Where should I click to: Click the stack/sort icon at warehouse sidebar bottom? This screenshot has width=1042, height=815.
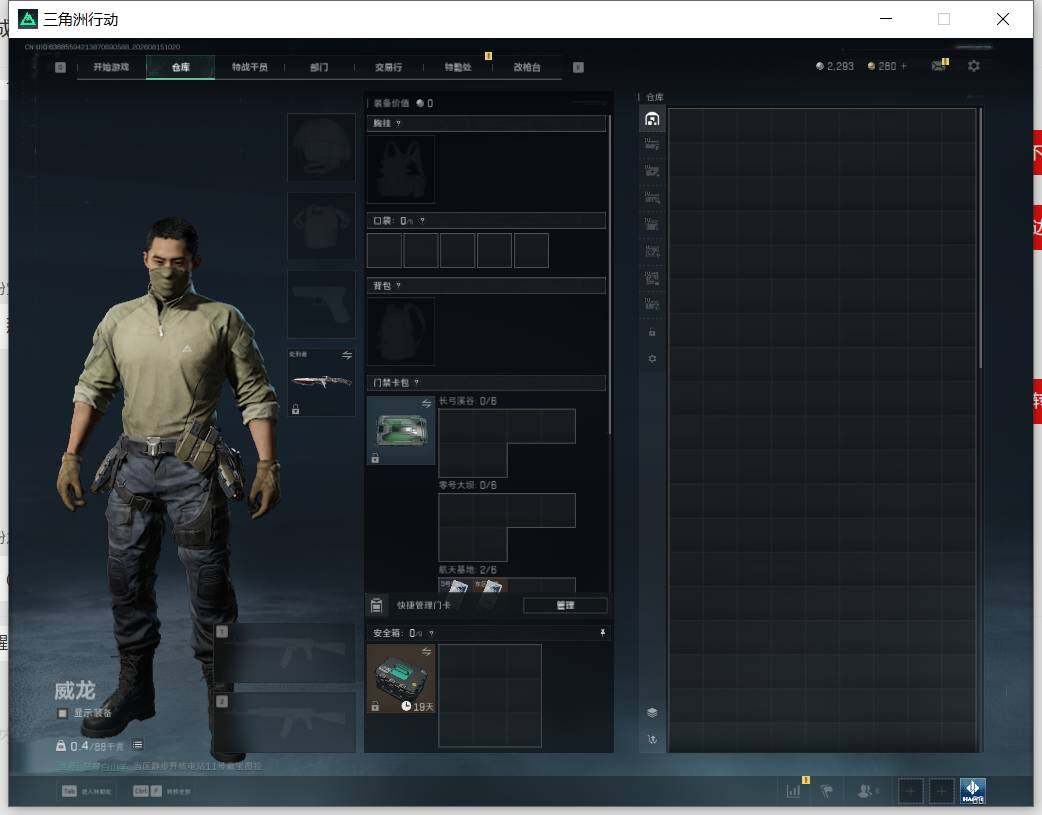click(x=652, y=713)
